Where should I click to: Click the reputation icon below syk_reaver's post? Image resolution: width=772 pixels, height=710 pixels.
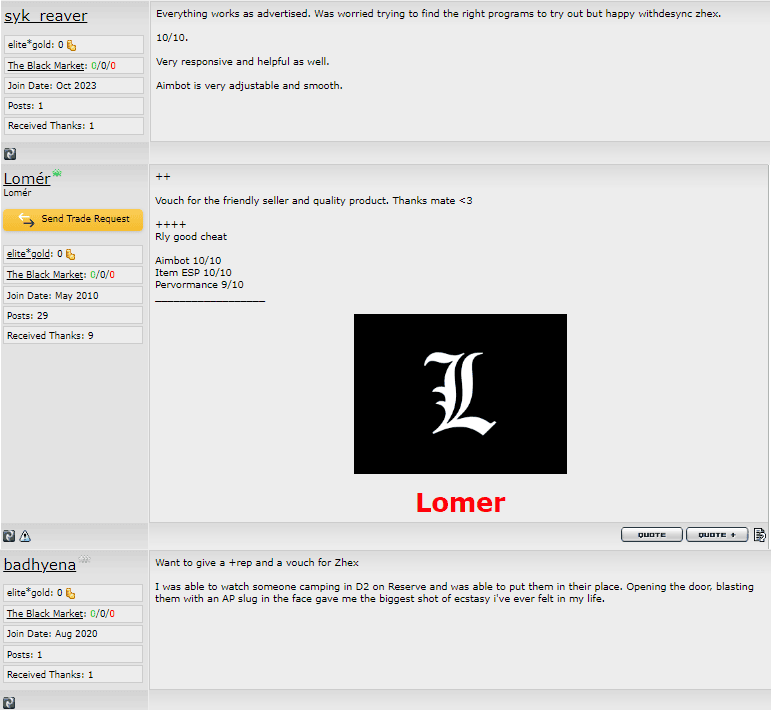click(x=10, y=154)
